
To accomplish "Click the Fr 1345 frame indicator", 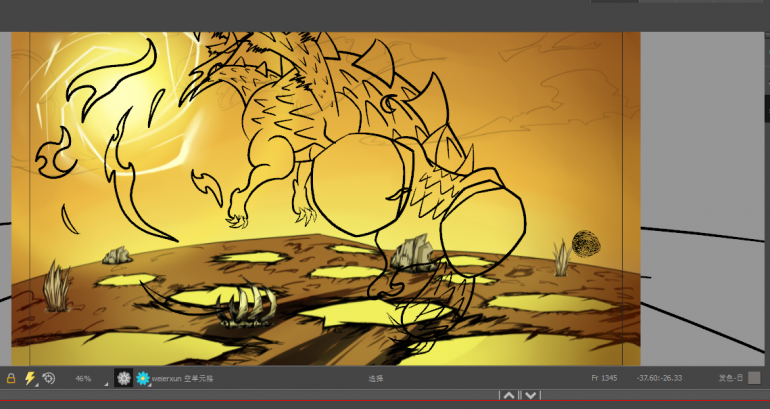I will pos(606,379).
